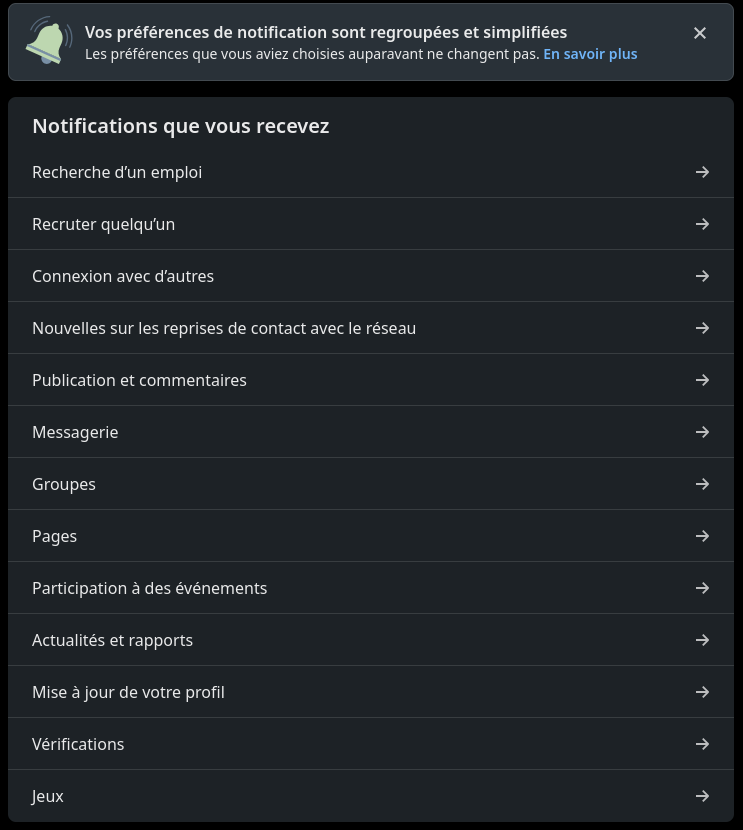Select the arrow next to Jeux

point(703,796)
